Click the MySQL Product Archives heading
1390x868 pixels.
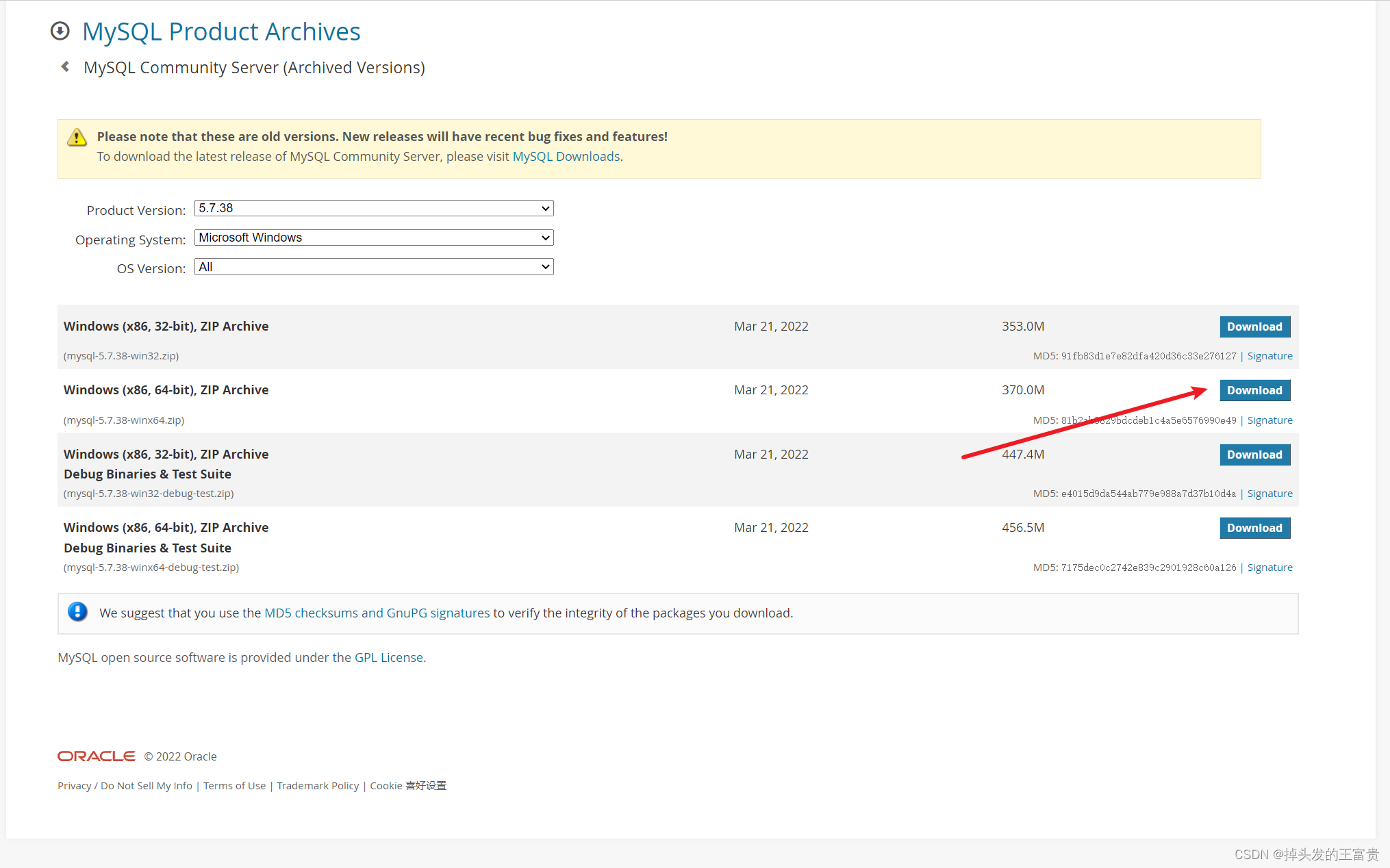(x=221, y=31)
